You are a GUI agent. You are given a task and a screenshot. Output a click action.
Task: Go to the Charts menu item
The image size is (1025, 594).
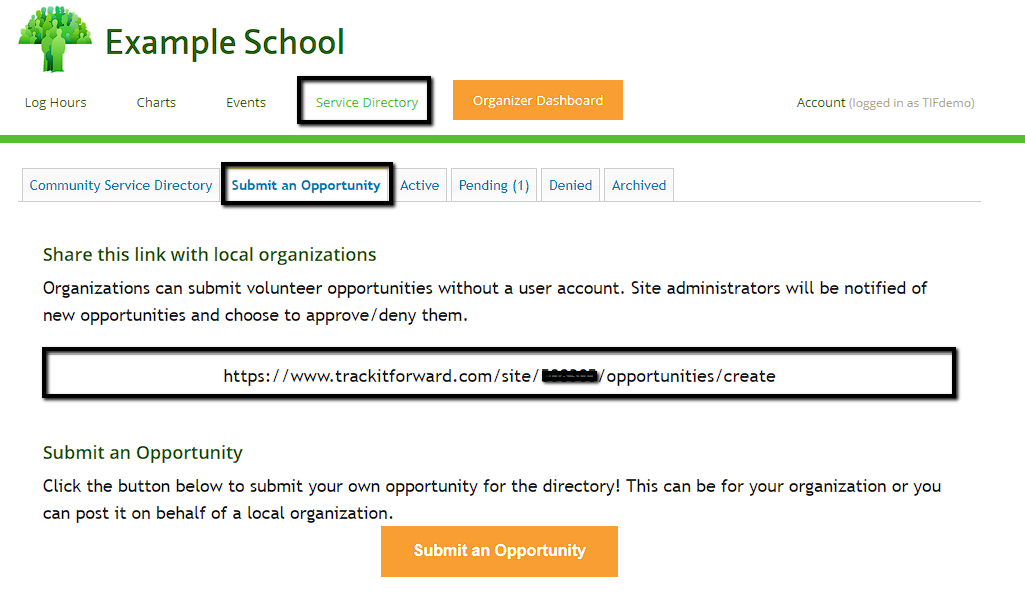pos(156,102)
